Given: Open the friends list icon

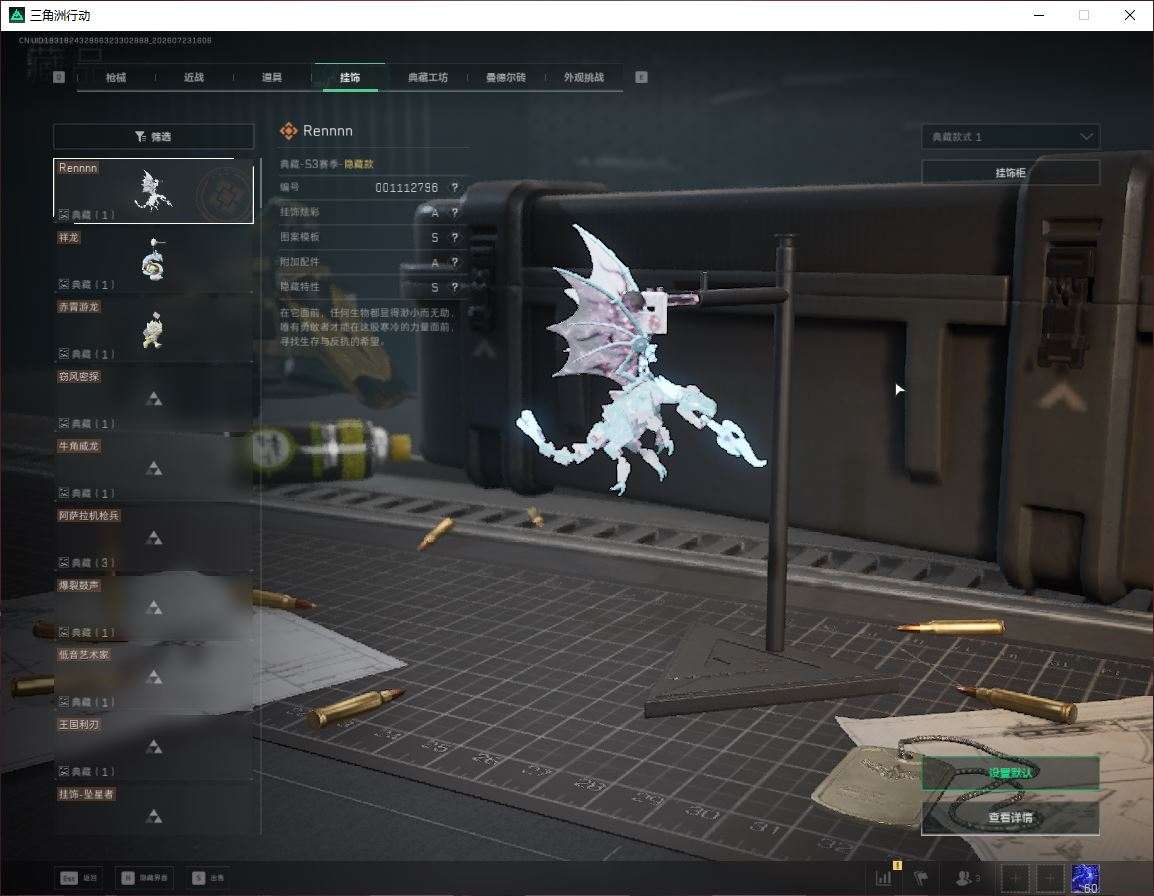Looking at the screenshot, I should point(967,878).
